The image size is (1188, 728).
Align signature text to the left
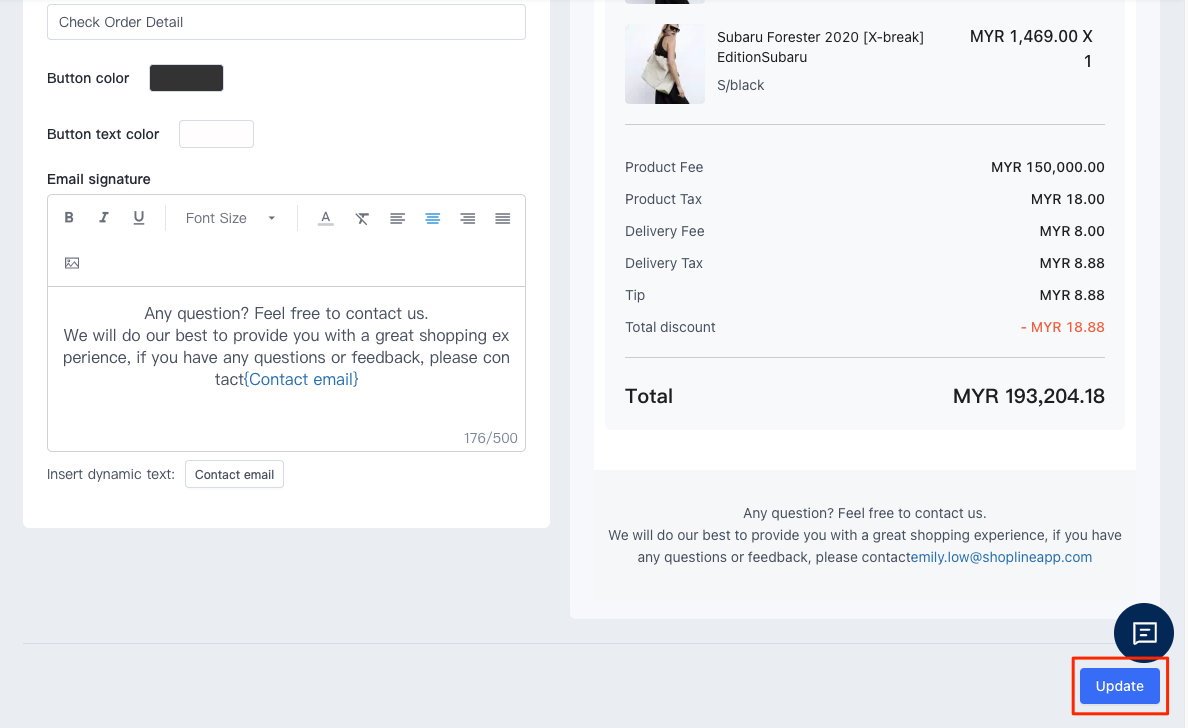(397, 218)
